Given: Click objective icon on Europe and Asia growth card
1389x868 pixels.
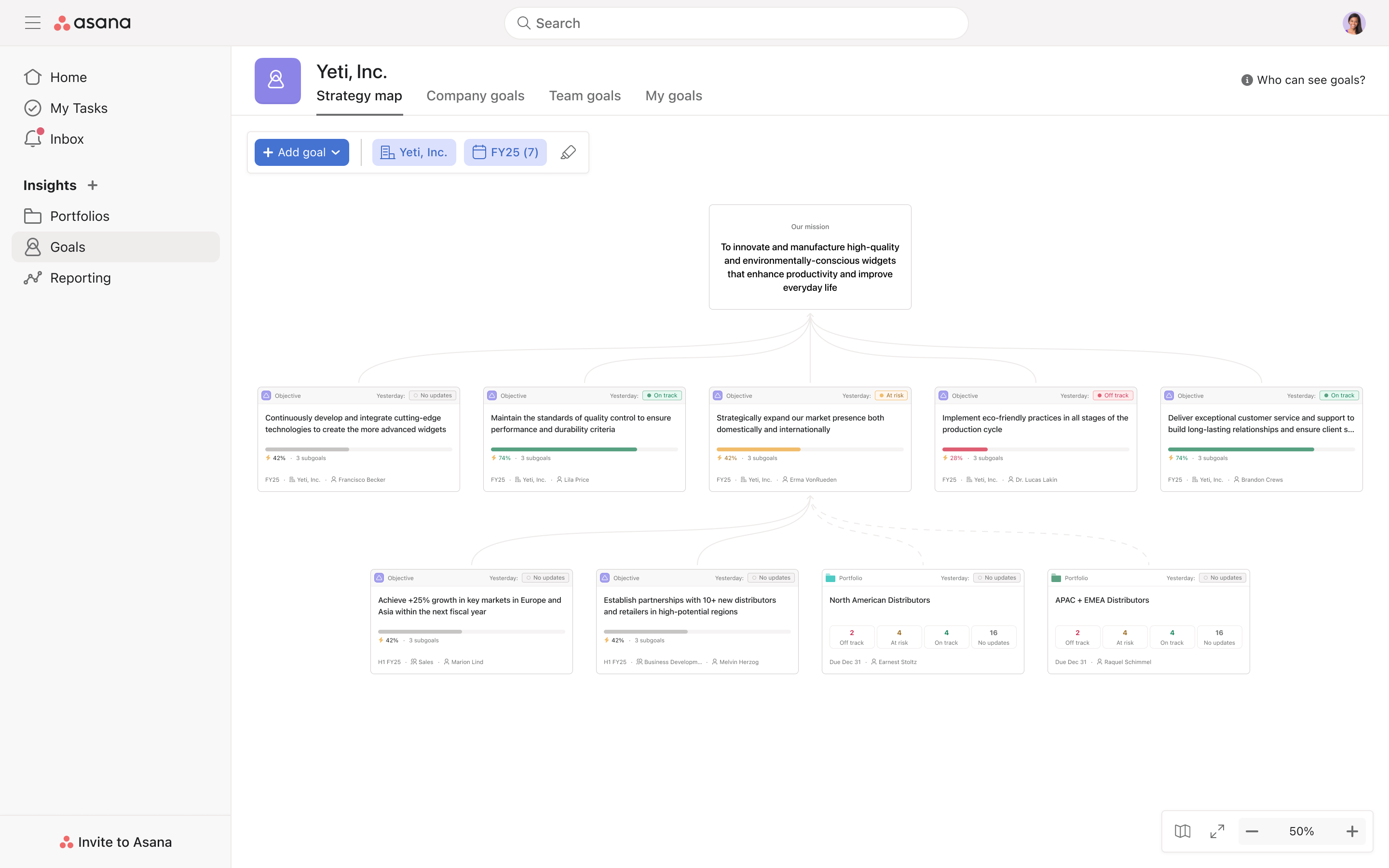Looking at the screenshot, I should [380, 578].
